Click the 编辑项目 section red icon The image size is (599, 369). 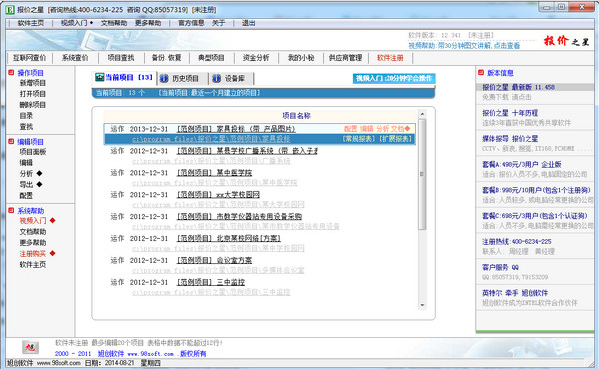pyautogui.click(x=11, y=141)
